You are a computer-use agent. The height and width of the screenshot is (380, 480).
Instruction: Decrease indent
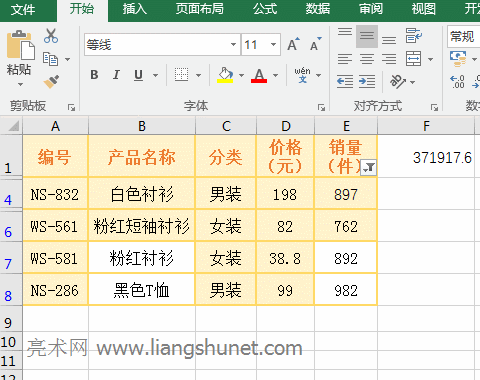click(x=345, y=82)
